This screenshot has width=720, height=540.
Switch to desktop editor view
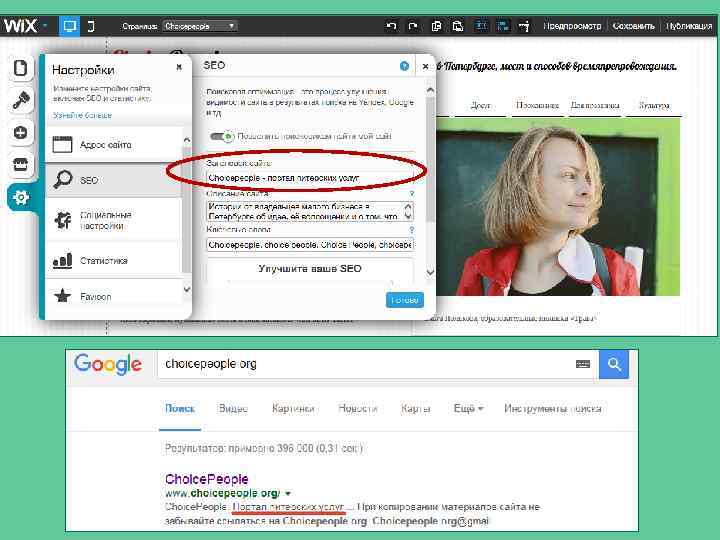(x=69, y=26)
